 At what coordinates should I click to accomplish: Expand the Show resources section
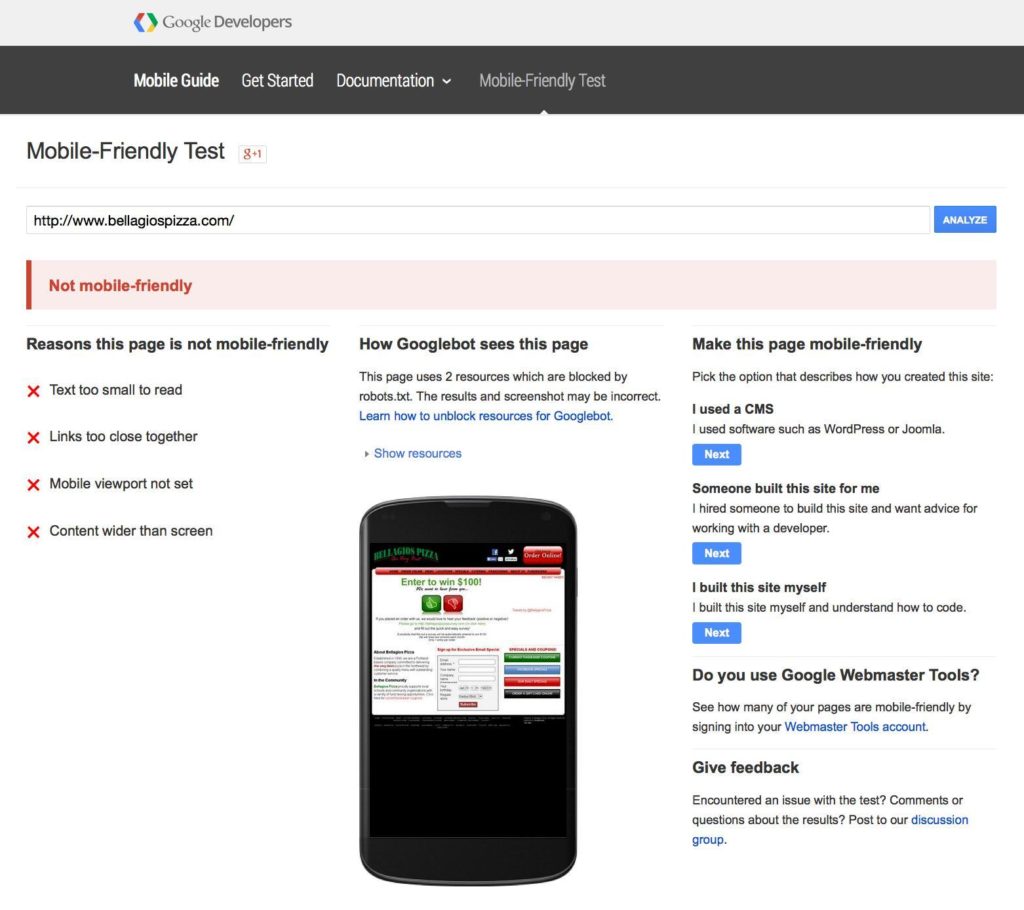click(417, 453)
